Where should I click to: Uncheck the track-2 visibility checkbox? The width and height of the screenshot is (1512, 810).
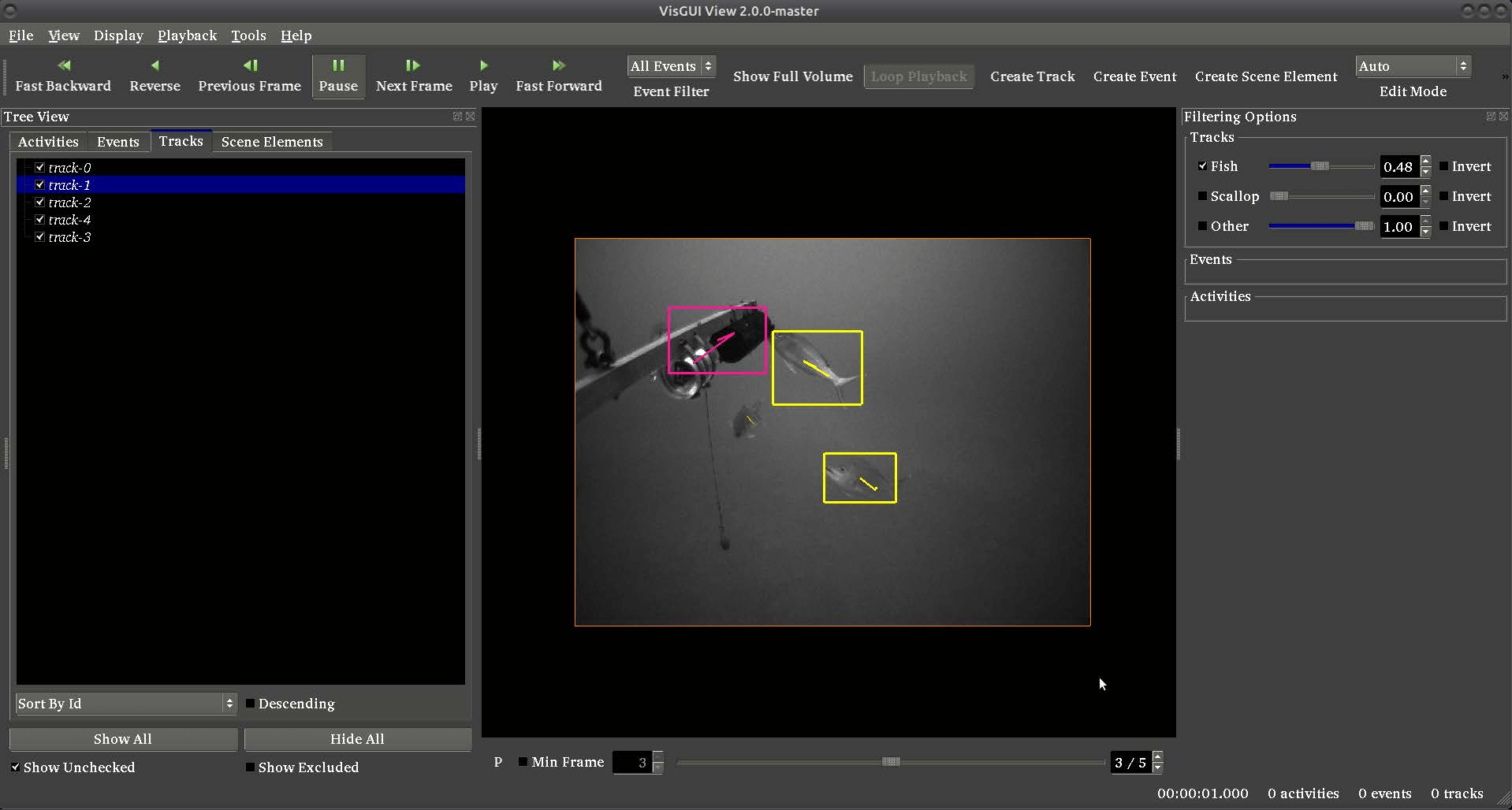point(39,202)
